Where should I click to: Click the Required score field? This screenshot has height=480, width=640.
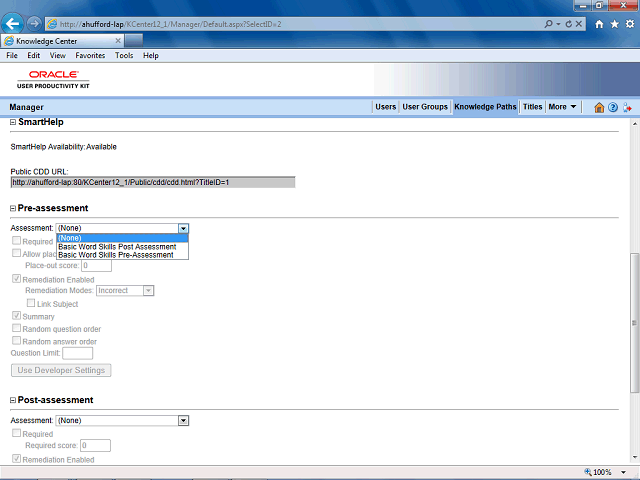96,445
